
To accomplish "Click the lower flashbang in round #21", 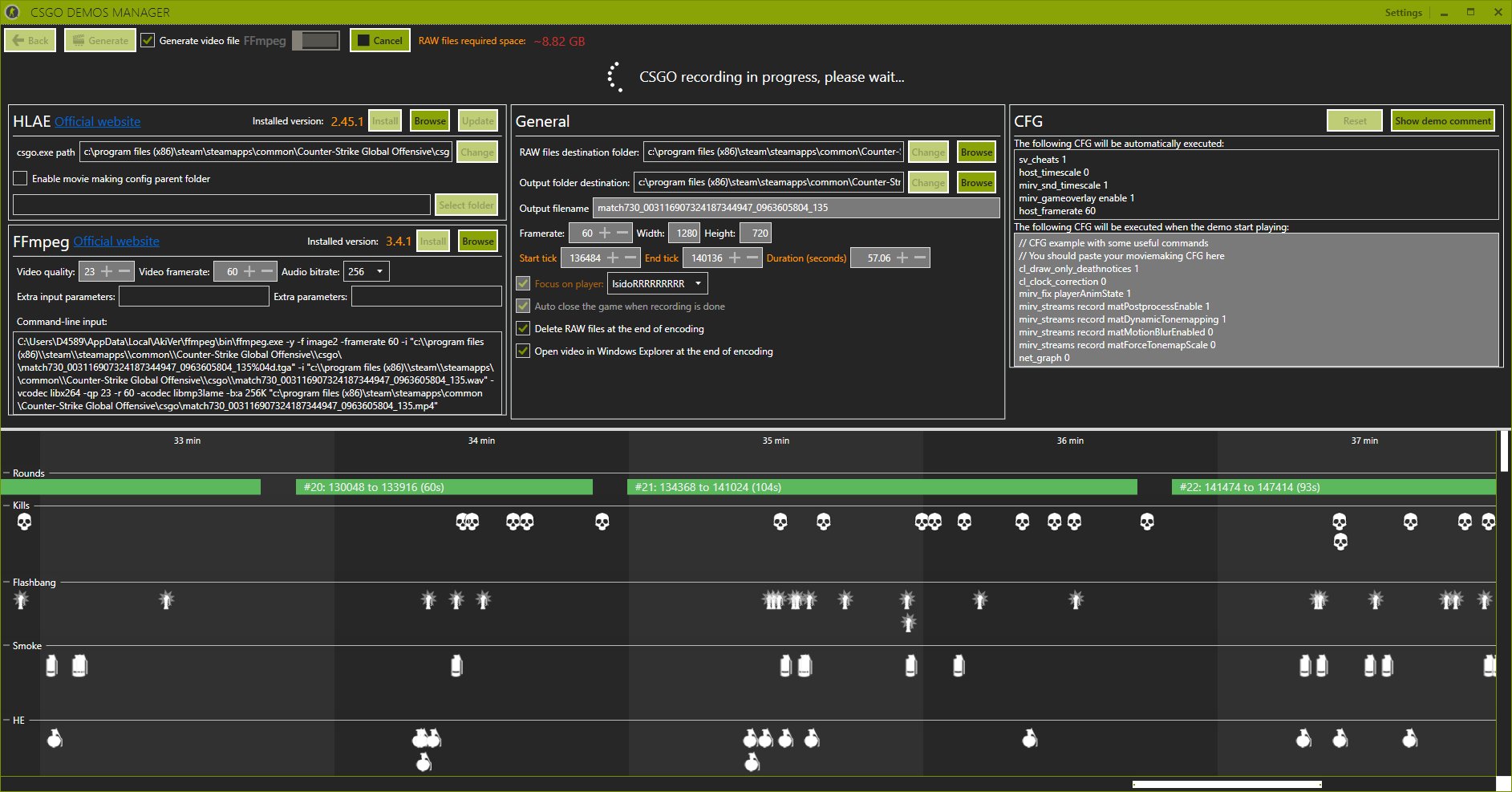I will point(908,623).
